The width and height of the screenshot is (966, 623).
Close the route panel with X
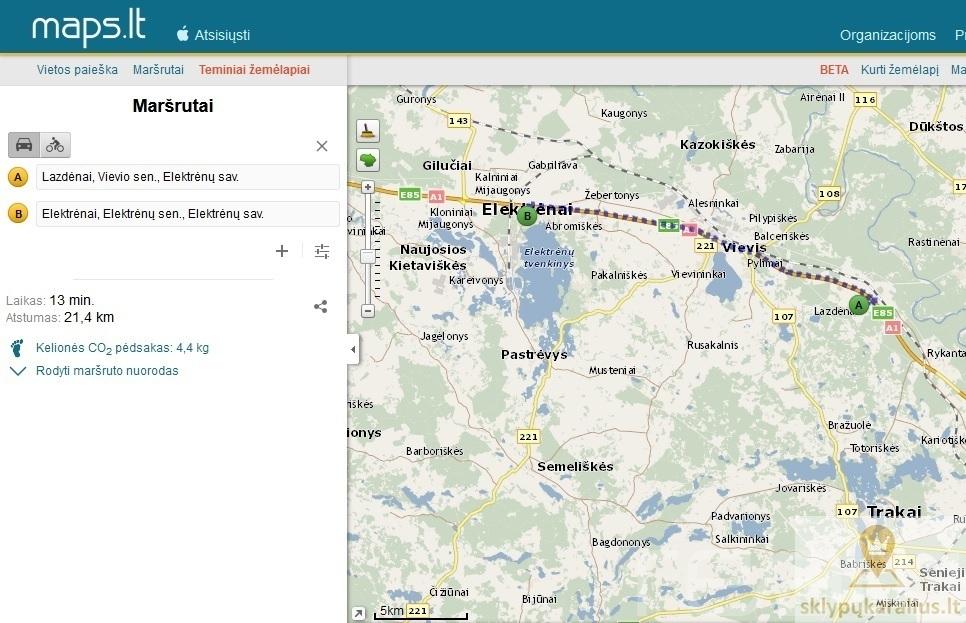pyautogui.click(x=322, y=146)
